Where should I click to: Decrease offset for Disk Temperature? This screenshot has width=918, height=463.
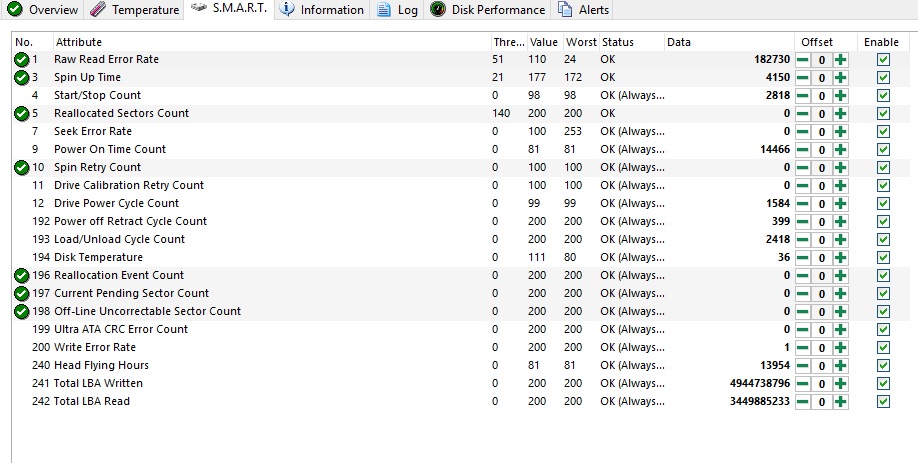pyautogui.click(x=803, y=258)
